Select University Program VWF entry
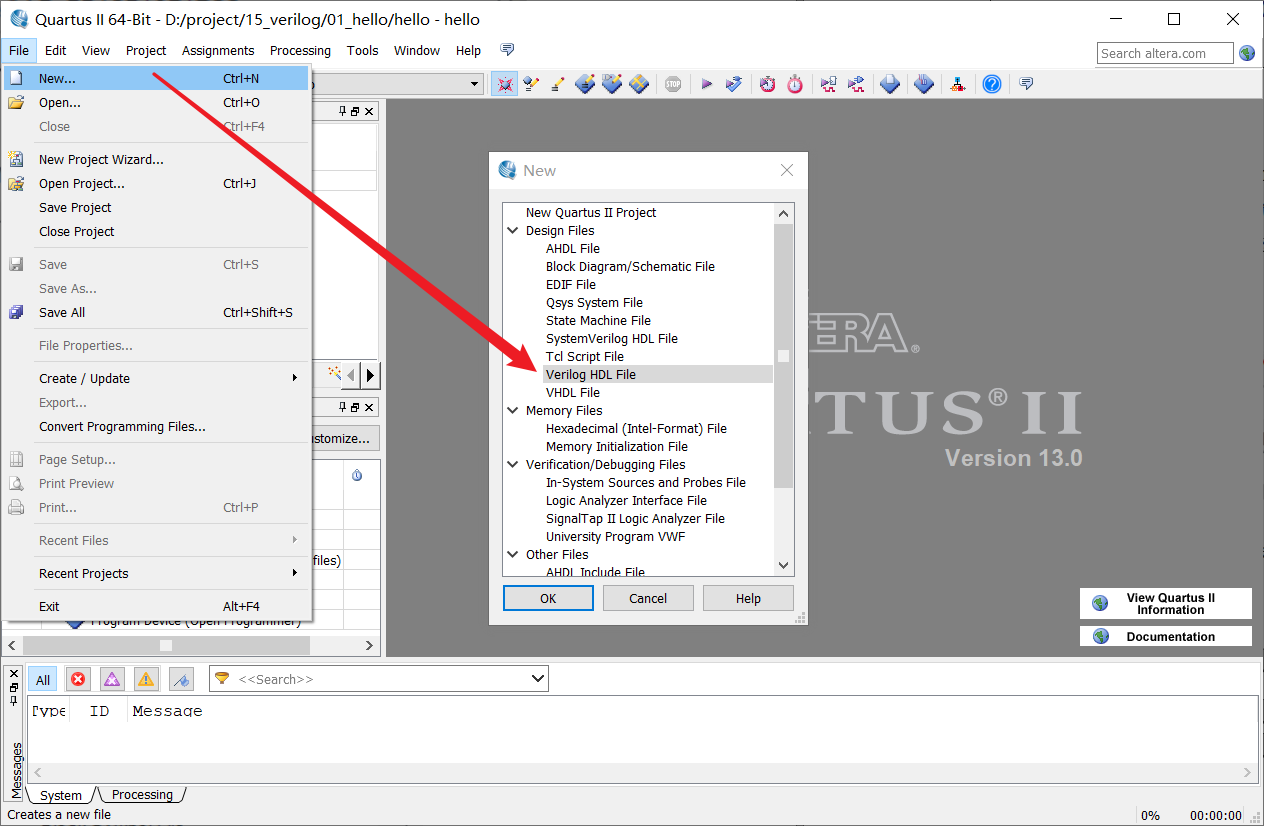 (x=615, y=536)
